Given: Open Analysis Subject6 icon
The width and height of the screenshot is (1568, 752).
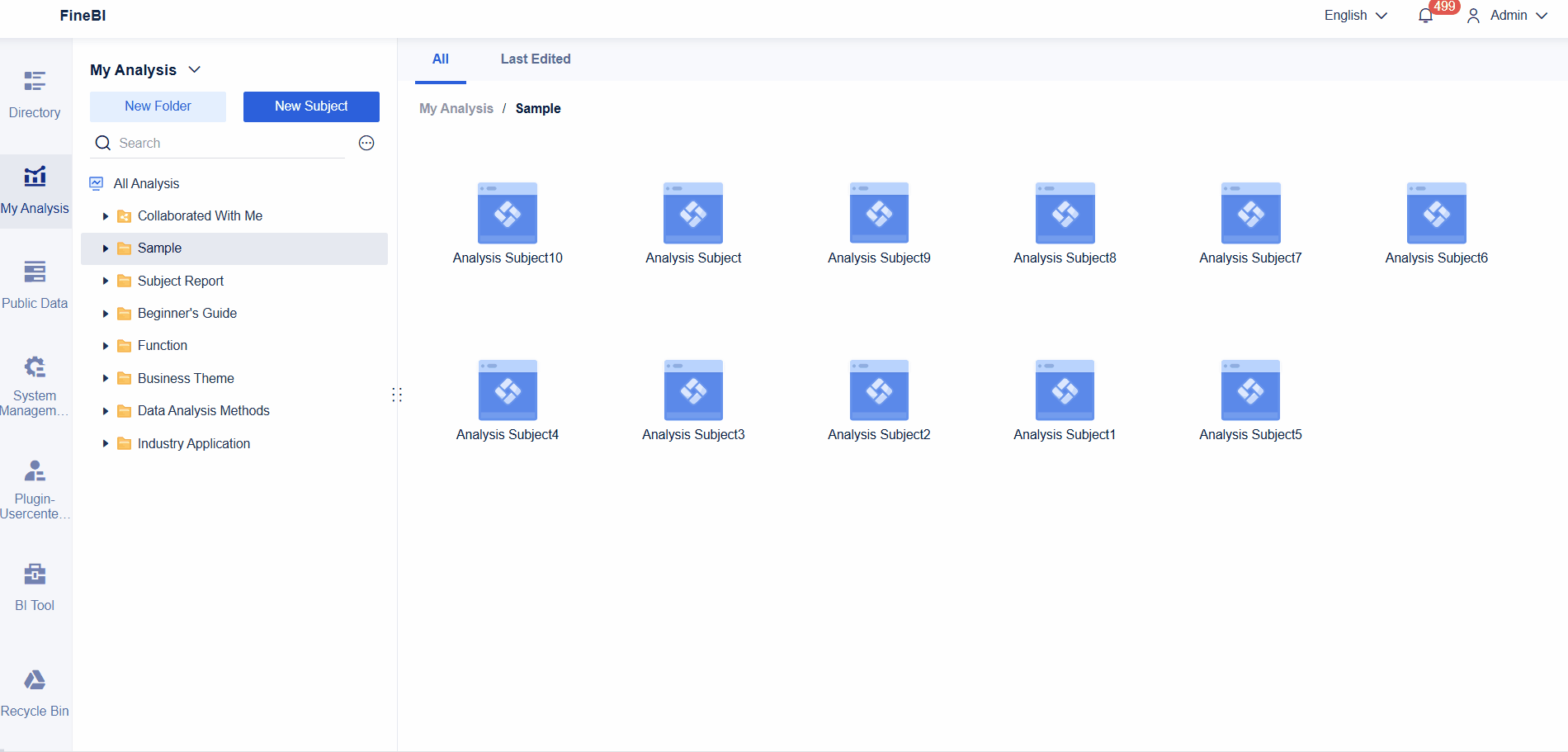Looking at the screenshot, I should [1437, 213].
